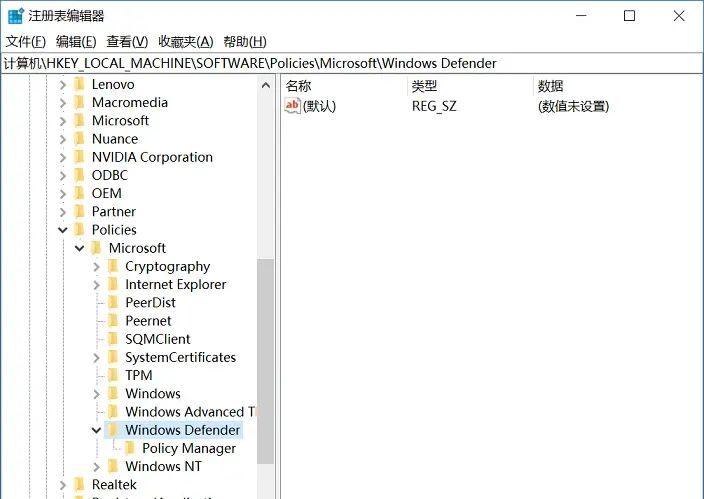Select the TPM key label
Viewport: 704px width, 499px height.
139,375
